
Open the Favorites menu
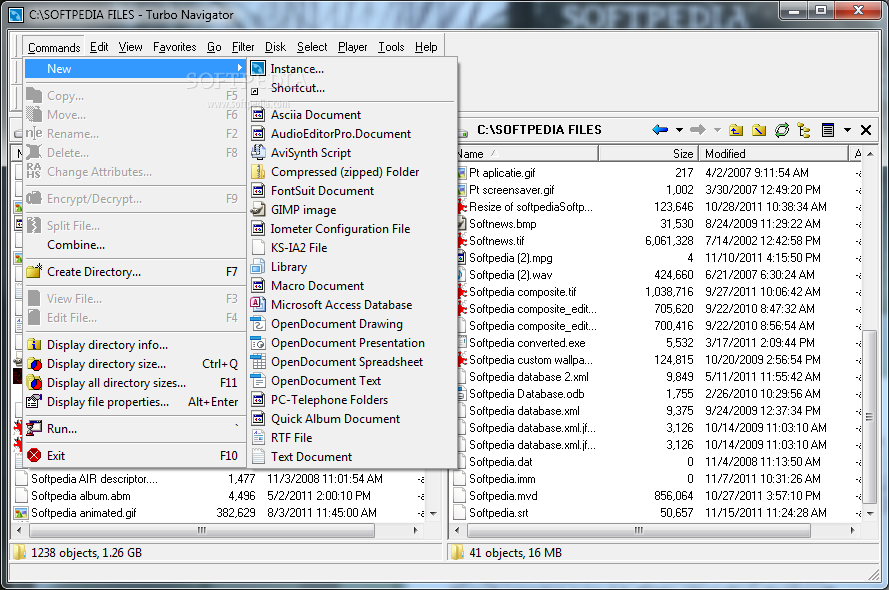175,47
